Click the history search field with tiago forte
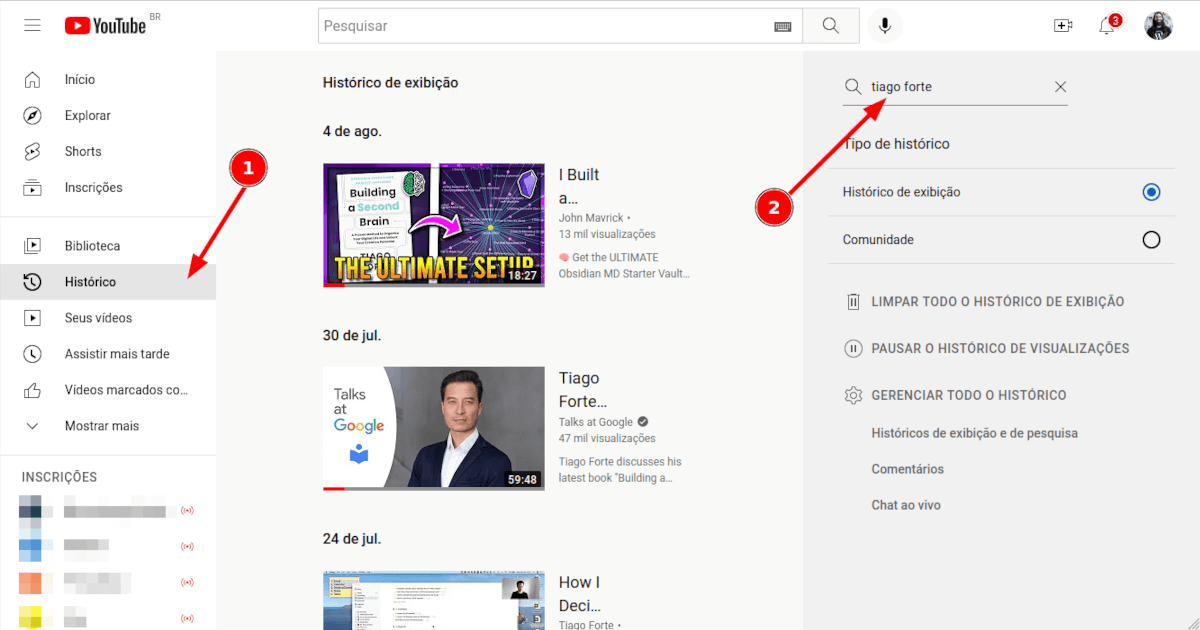 coord(955,87)
